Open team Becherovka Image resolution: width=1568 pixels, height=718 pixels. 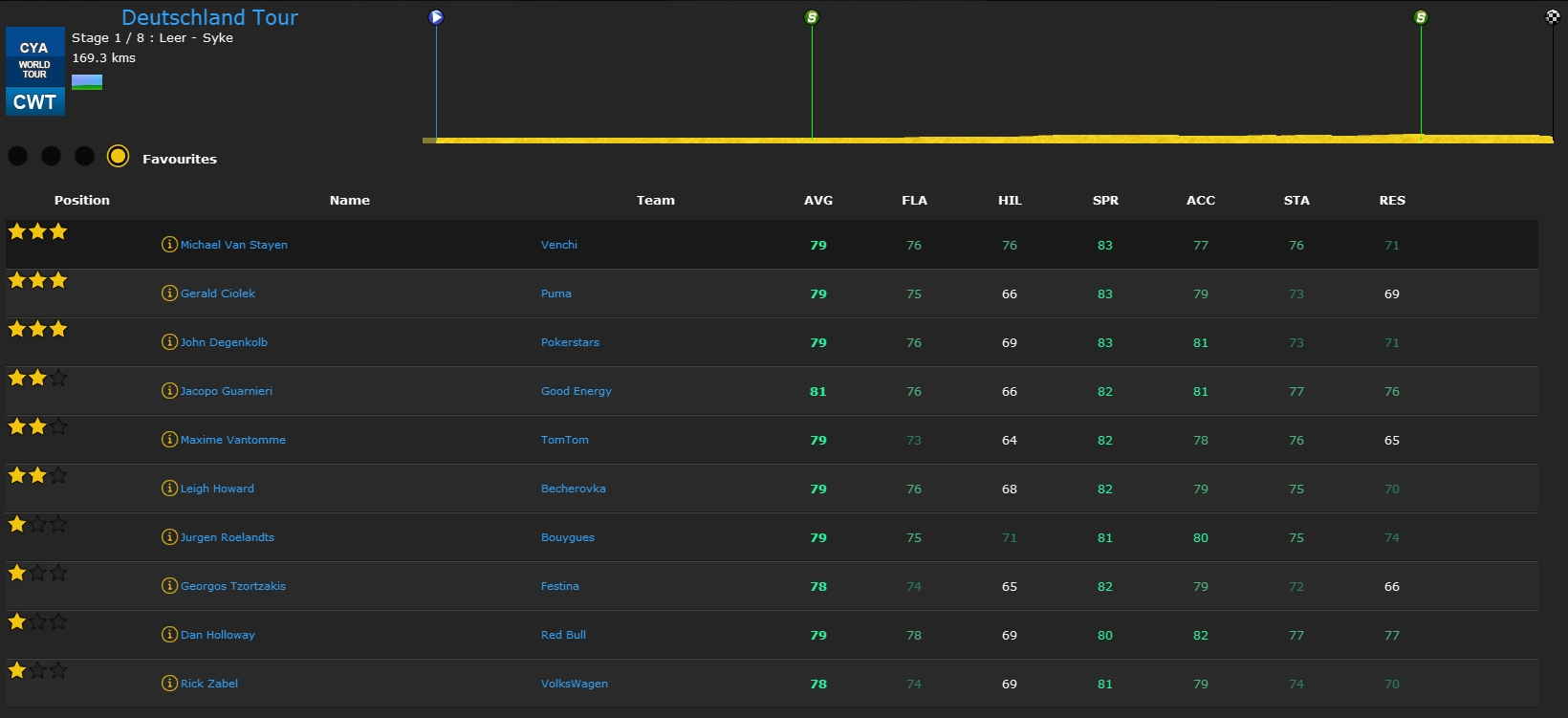[574, 489]
